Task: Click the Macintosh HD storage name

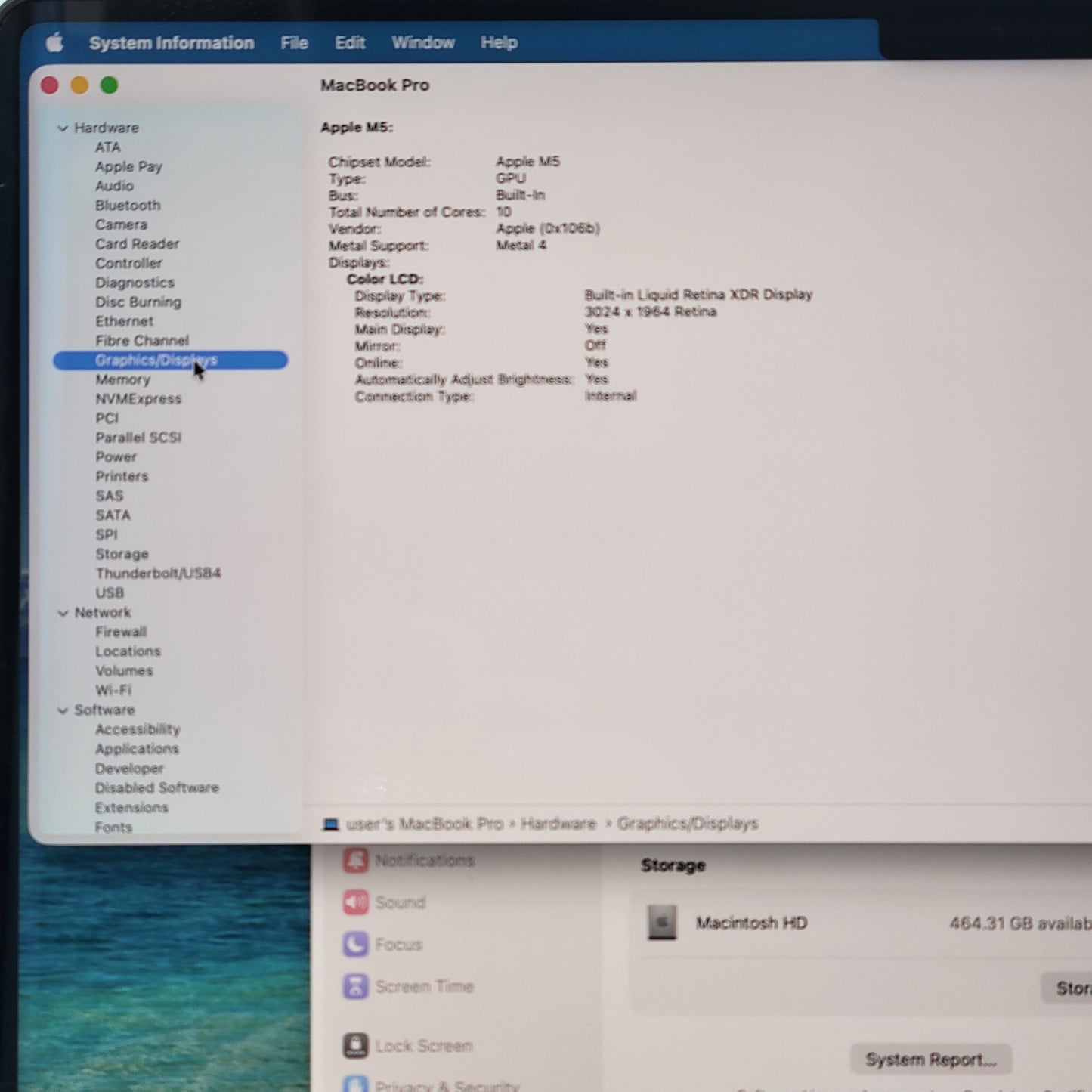Action: pos(751,923)
